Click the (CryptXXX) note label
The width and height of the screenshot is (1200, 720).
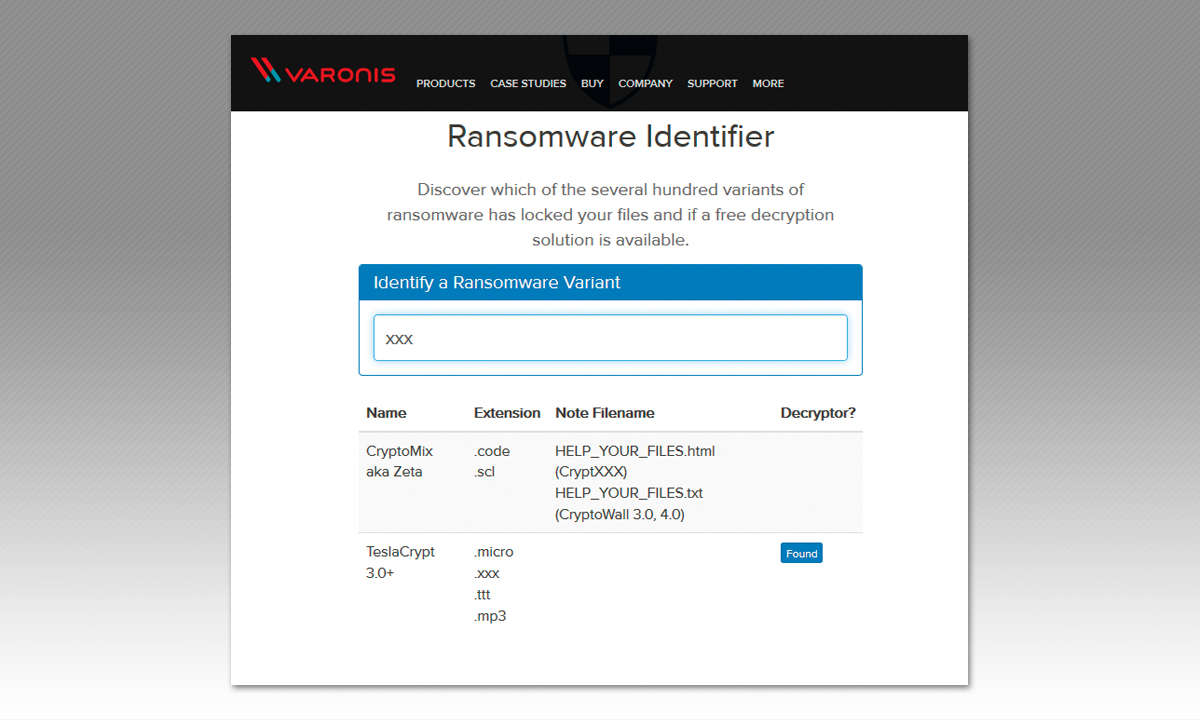pyautogui.click(x=591, y=472)
